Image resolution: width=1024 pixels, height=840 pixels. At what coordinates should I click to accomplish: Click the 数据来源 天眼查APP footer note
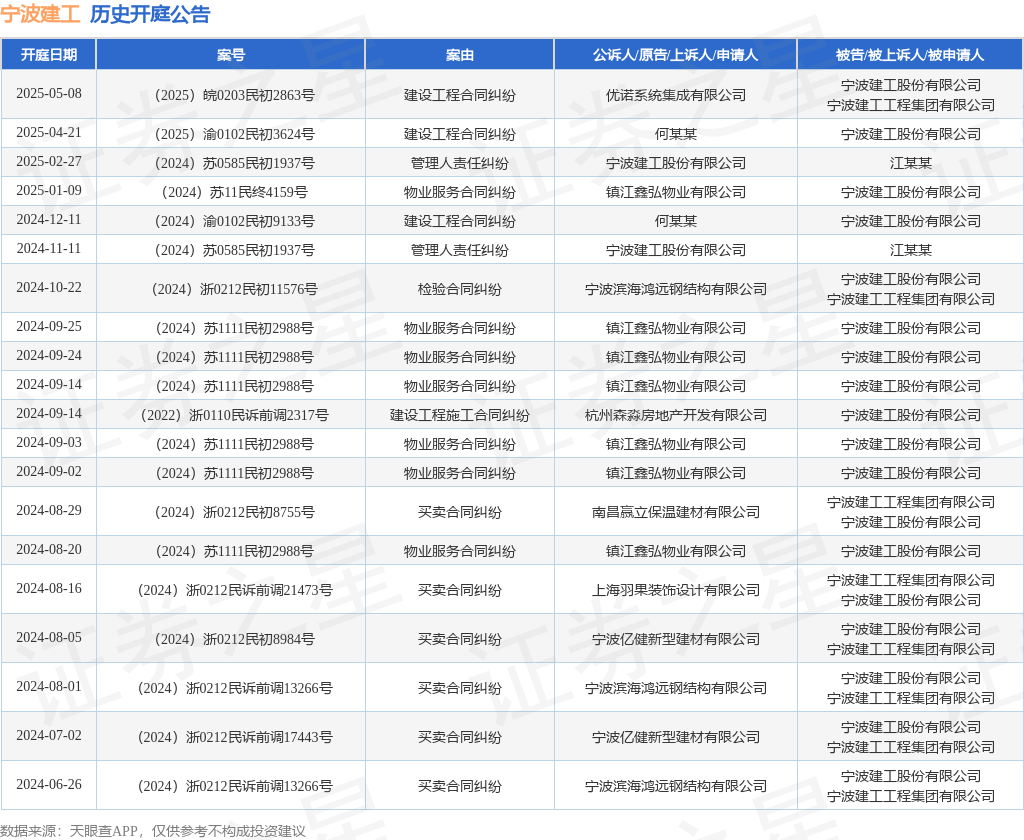pos(153,831)
